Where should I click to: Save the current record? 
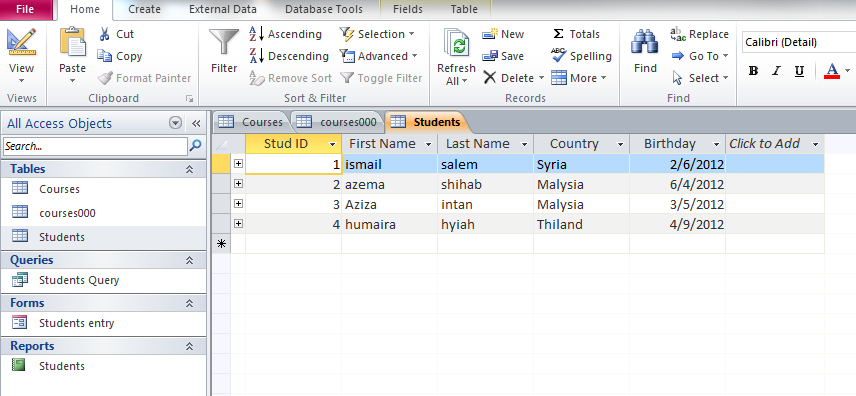point(503,56)
